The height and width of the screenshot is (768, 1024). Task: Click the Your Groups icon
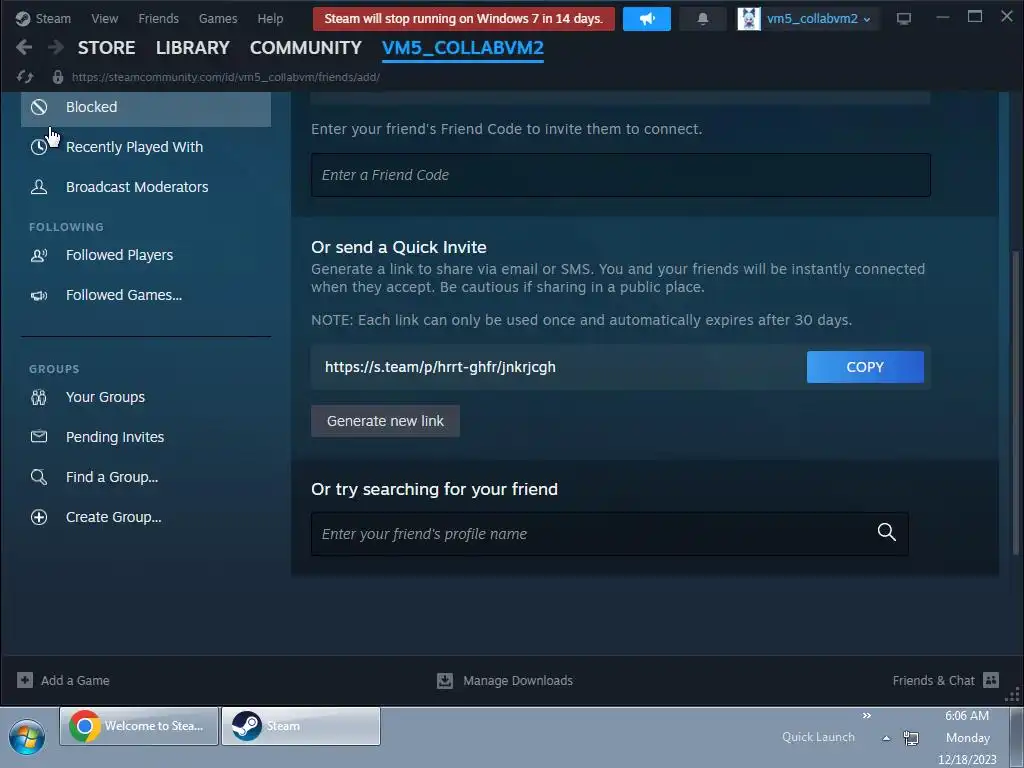coord(39,397)
